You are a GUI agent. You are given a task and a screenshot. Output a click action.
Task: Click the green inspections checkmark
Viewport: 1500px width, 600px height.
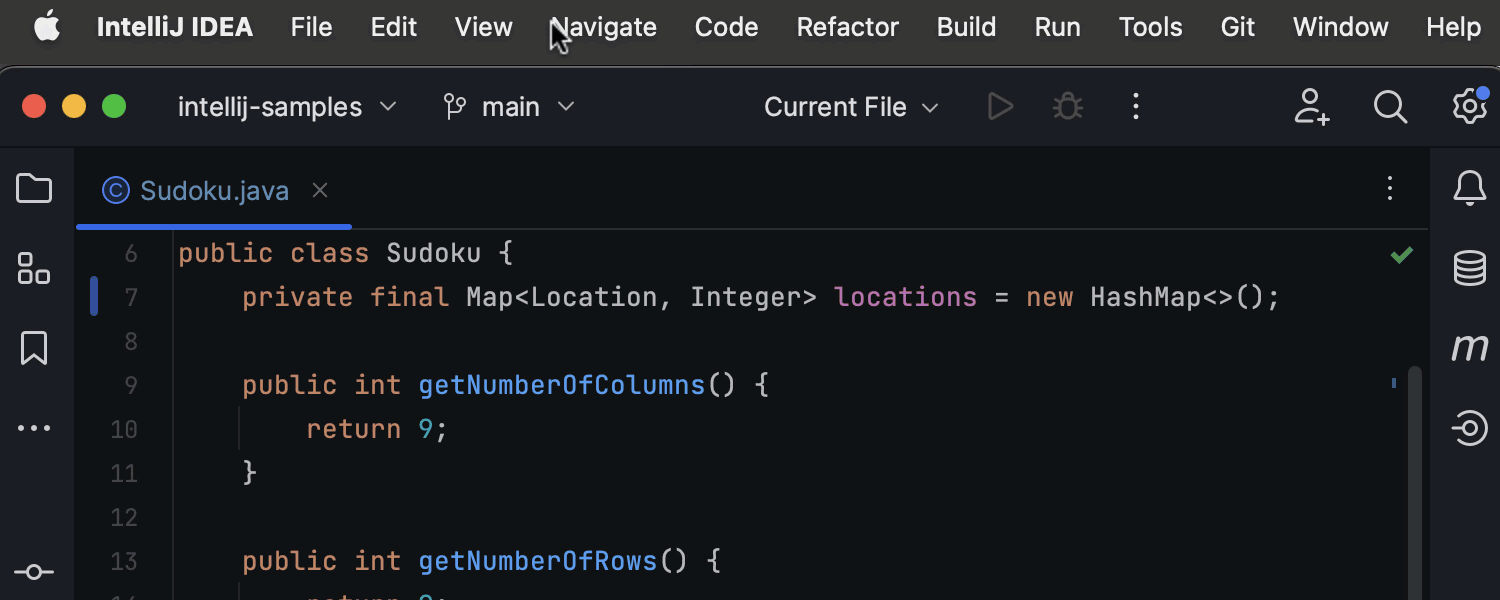coord(1402,253)
